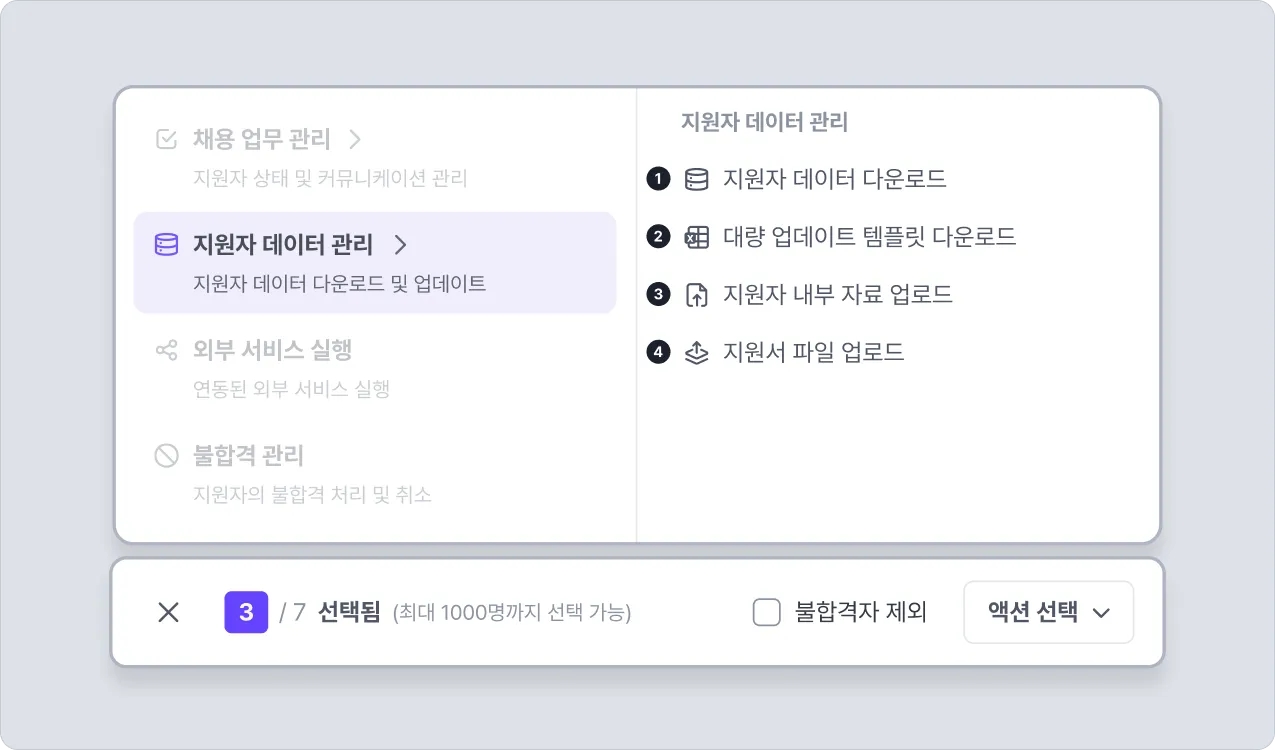Choose 지원자 데이터 다운로드 from the submenu

pyautogui.click(x=834, y=180)
